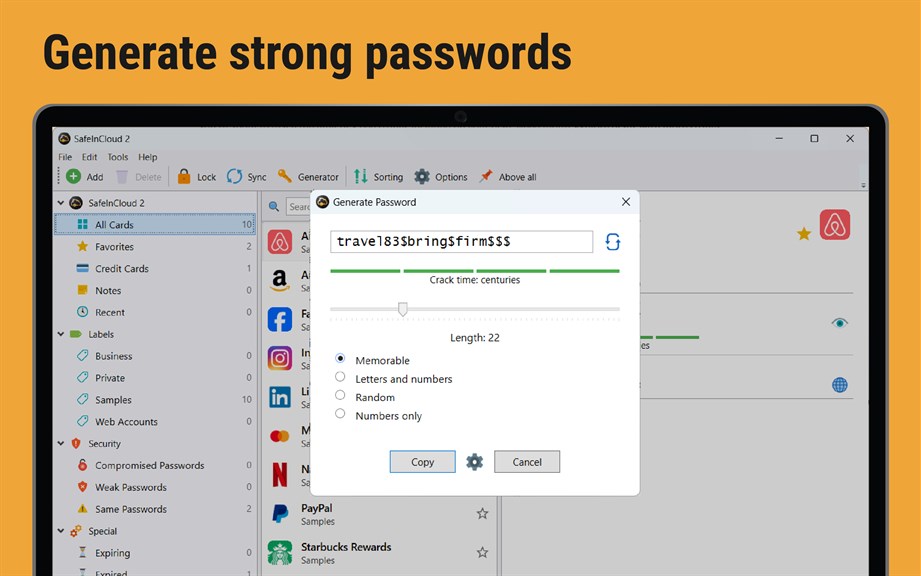
Task: Select the Random radio option
Action: click(340, 395)
